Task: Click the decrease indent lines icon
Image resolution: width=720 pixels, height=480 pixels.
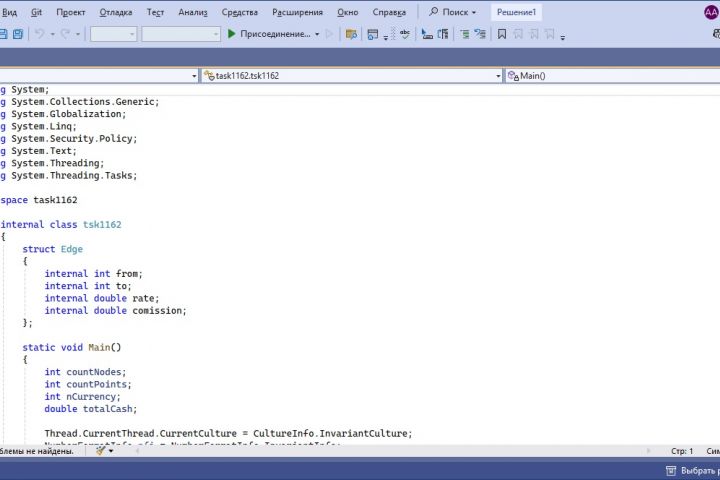Action: click(x=465, y=34)
